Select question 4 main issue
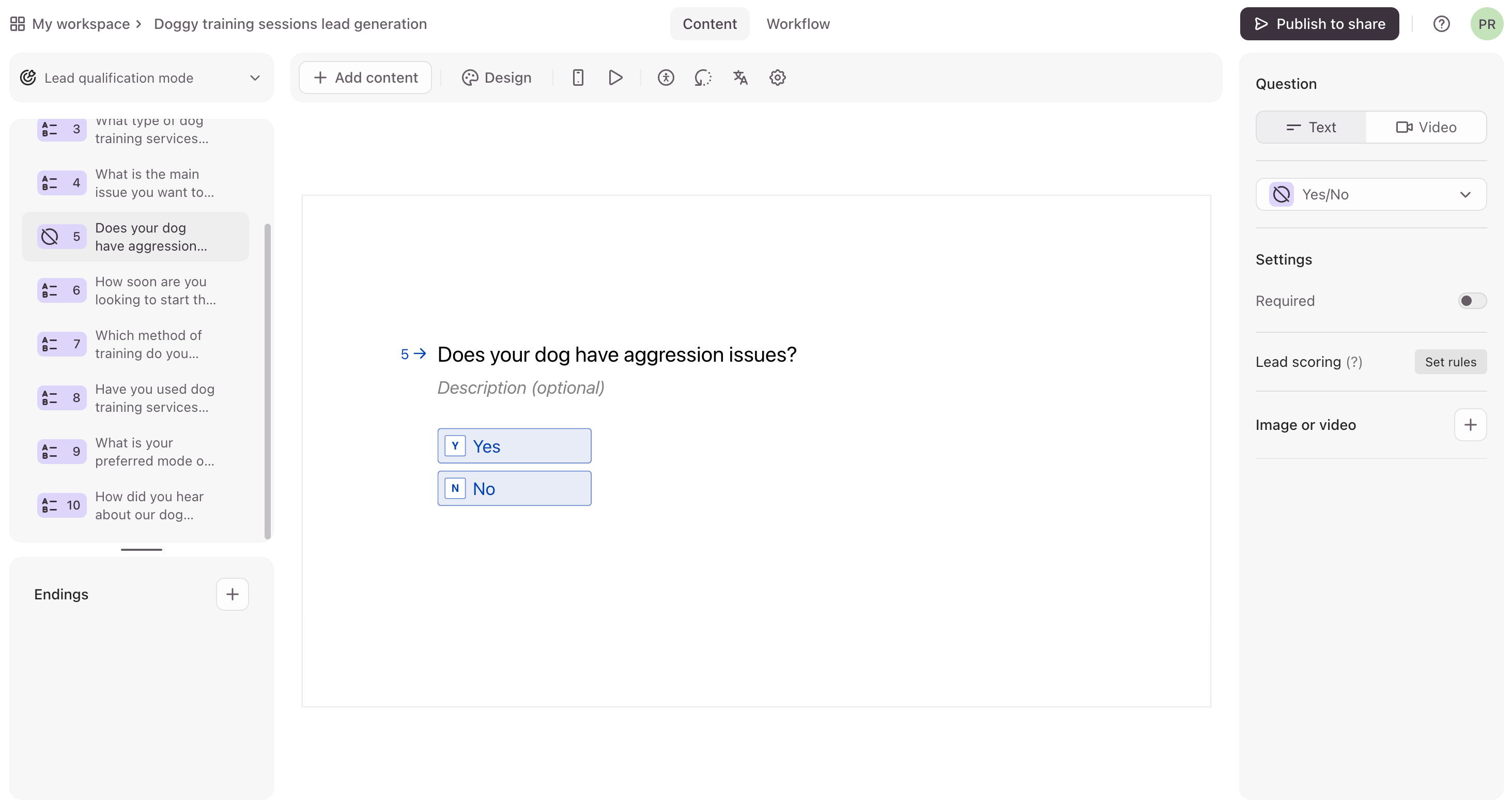 coord(135,183)
